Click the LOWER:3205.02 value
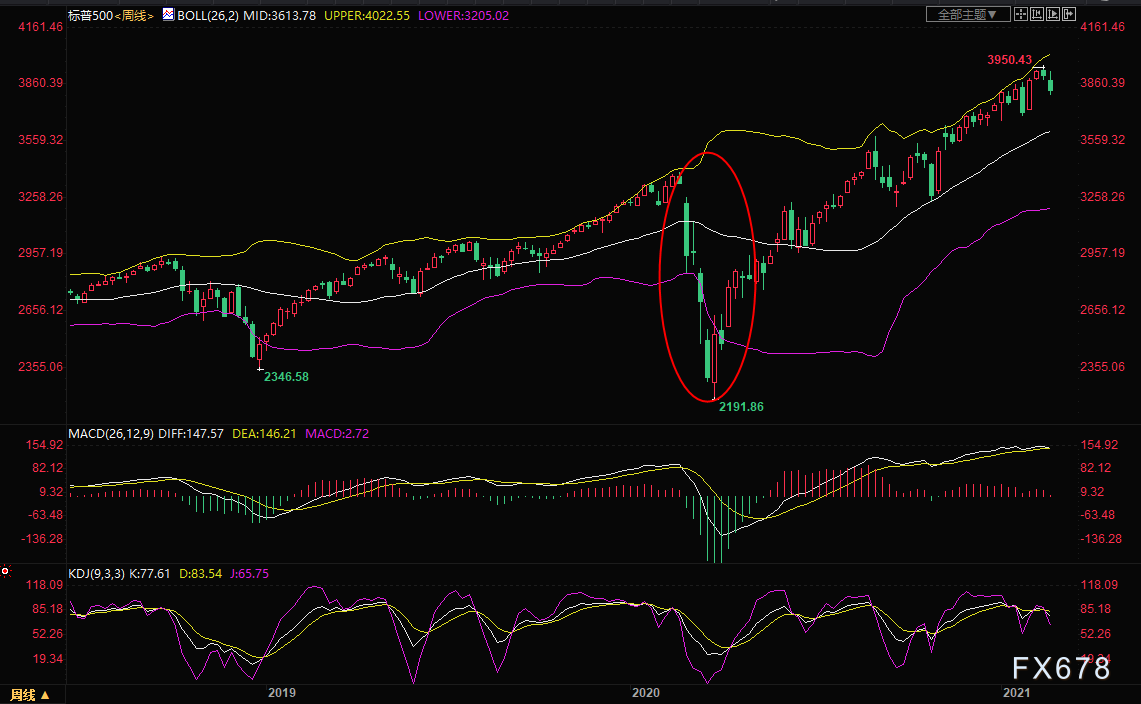Image resolution: width=1141 pixels, height=704 pixels. coord(464,15)
